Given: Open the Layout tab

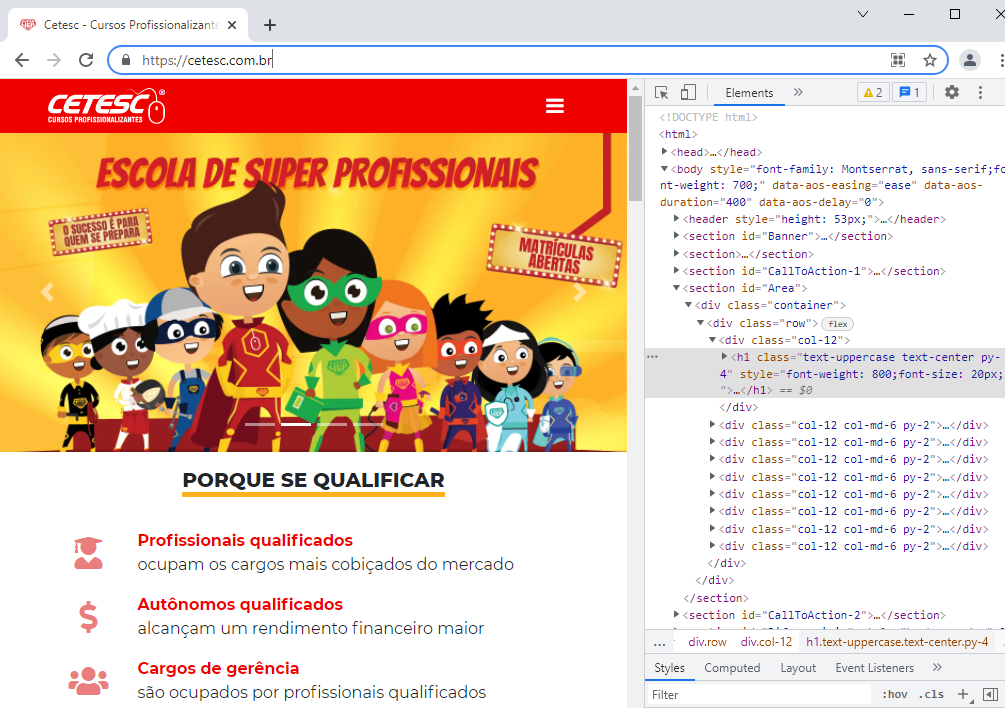Looking at the screenshot, I should (x=798, y=668).
